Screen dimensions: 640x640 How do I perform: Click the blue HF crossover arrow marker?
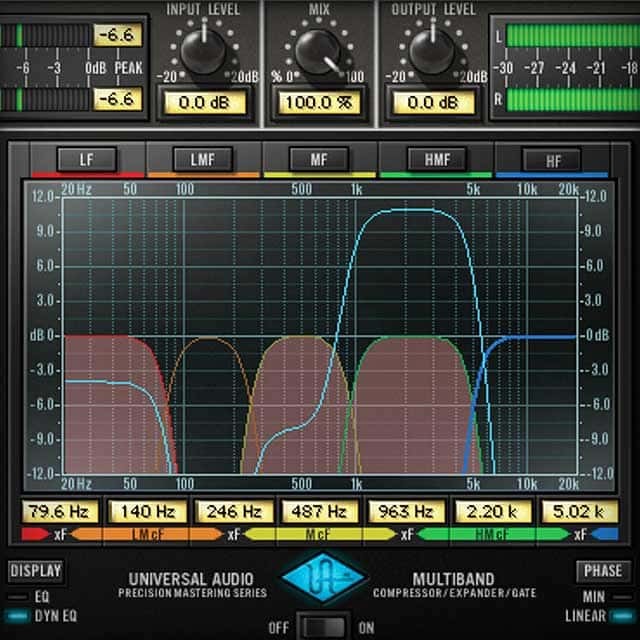click(605, 535)
